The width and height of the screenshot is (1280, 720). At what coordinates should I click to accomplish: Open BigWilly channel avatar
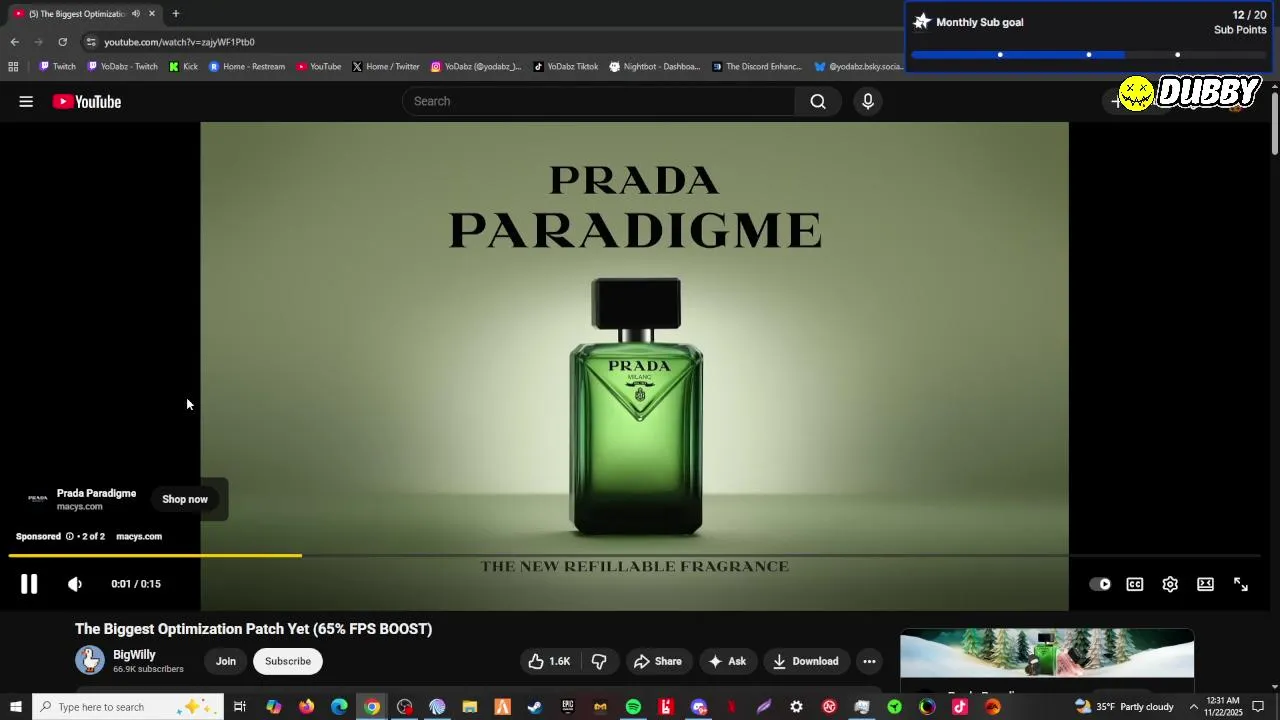coord(90,660)
